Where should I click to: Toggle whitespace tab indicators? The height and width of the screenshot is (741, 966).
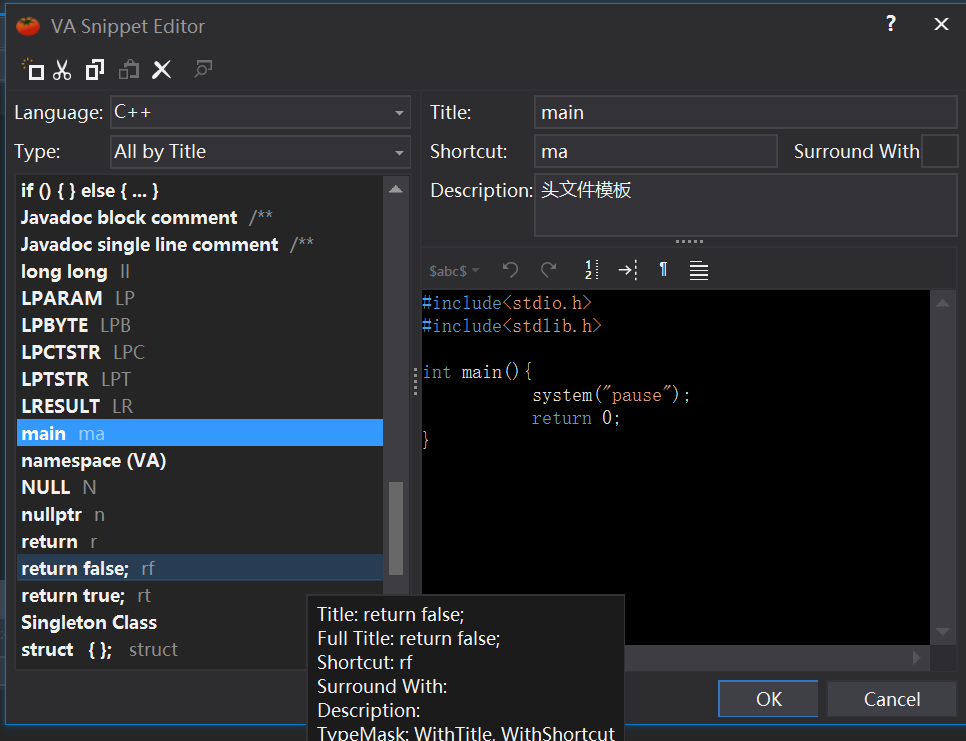point(628,270)
